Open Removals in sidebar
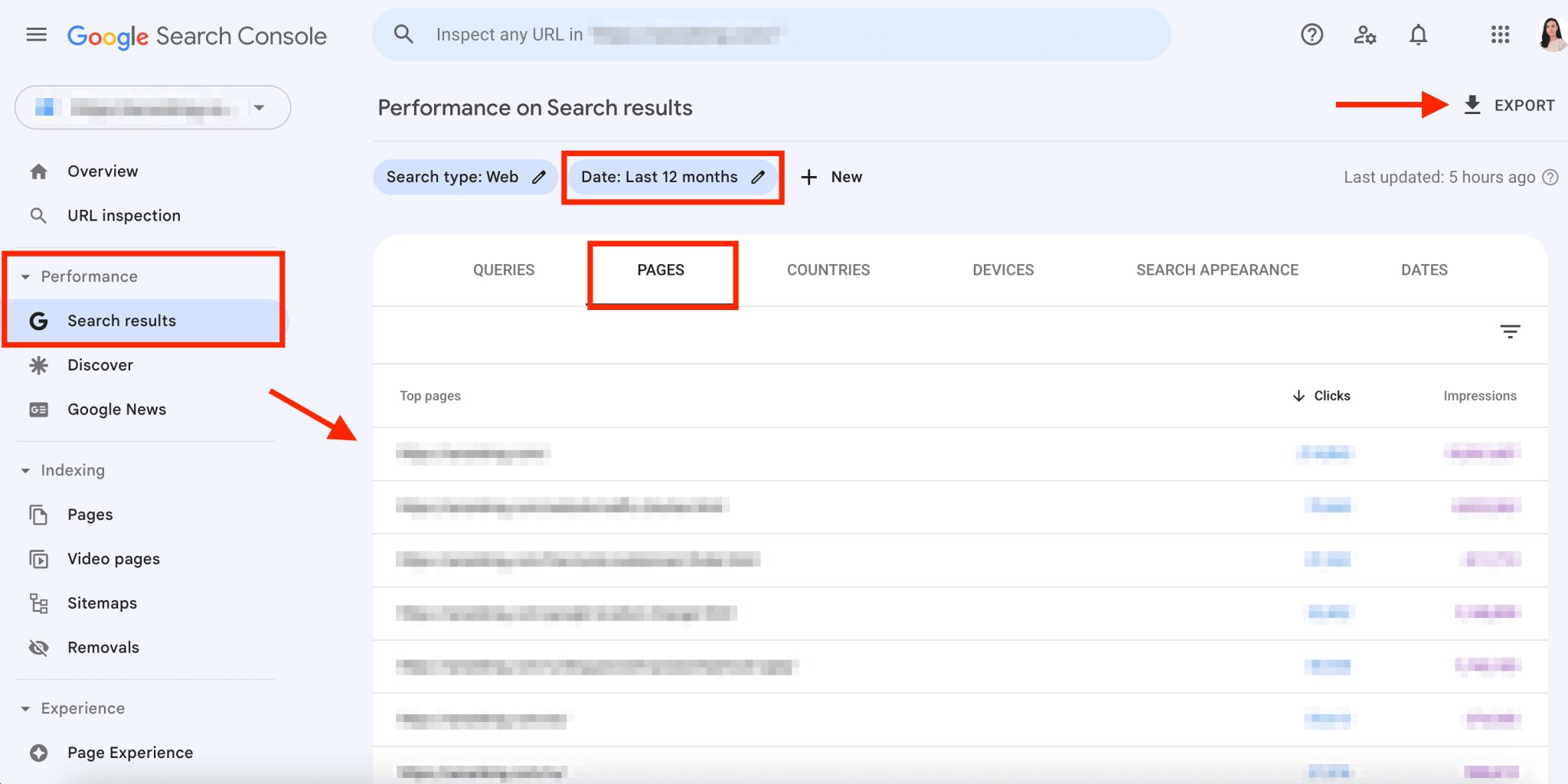The image size is (1568, 784). point(103,648)
